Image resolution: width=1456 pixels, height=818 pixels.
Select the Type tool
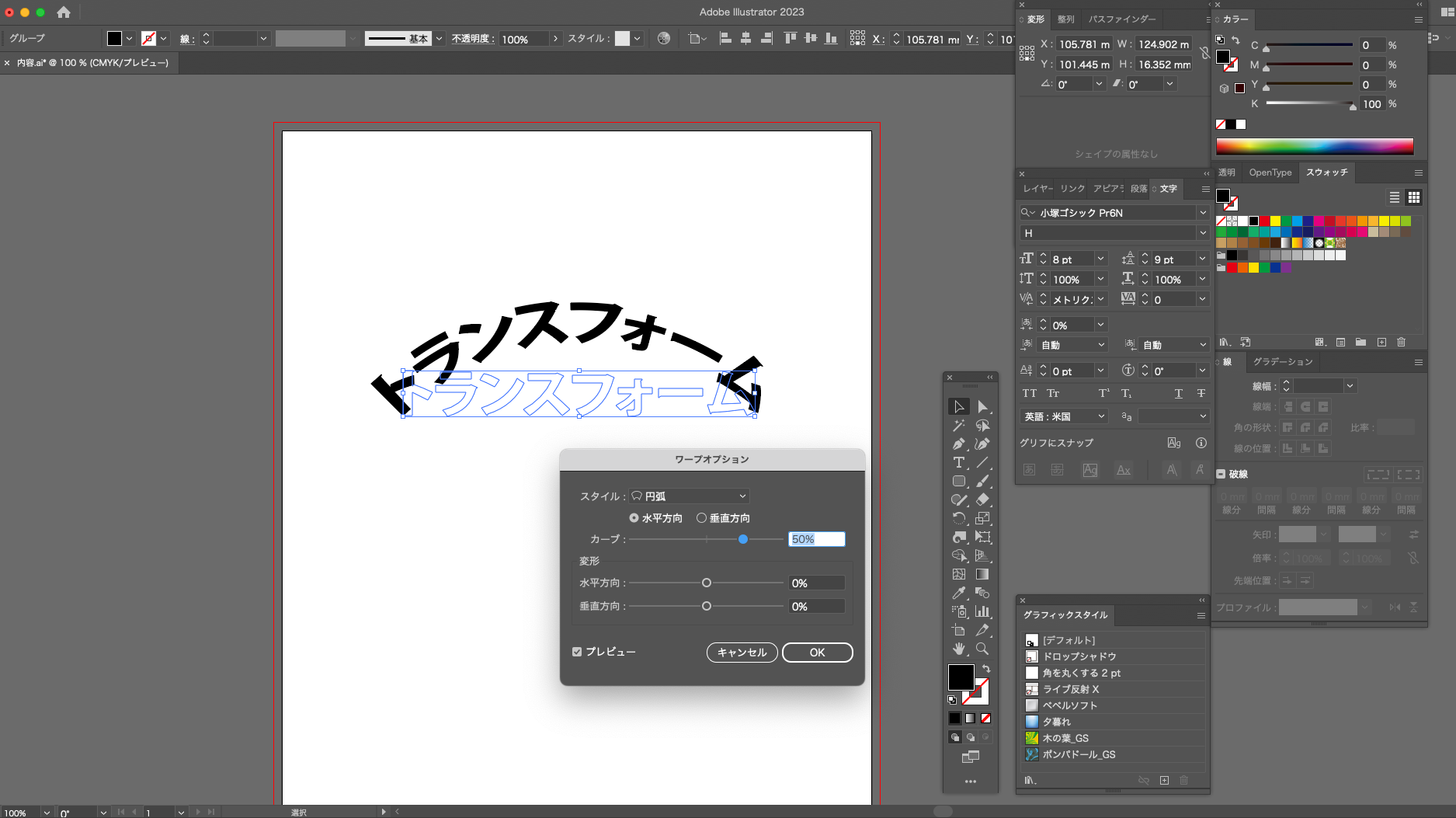958,463
